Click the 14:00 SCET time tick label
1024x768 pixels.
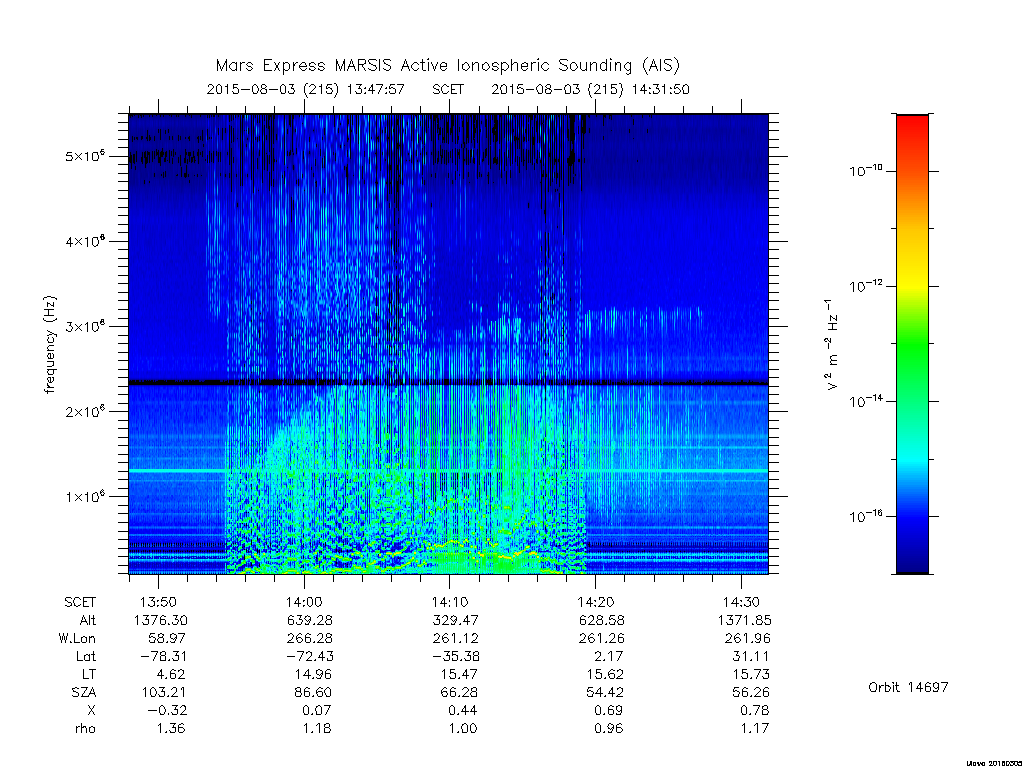coord(304,602)
